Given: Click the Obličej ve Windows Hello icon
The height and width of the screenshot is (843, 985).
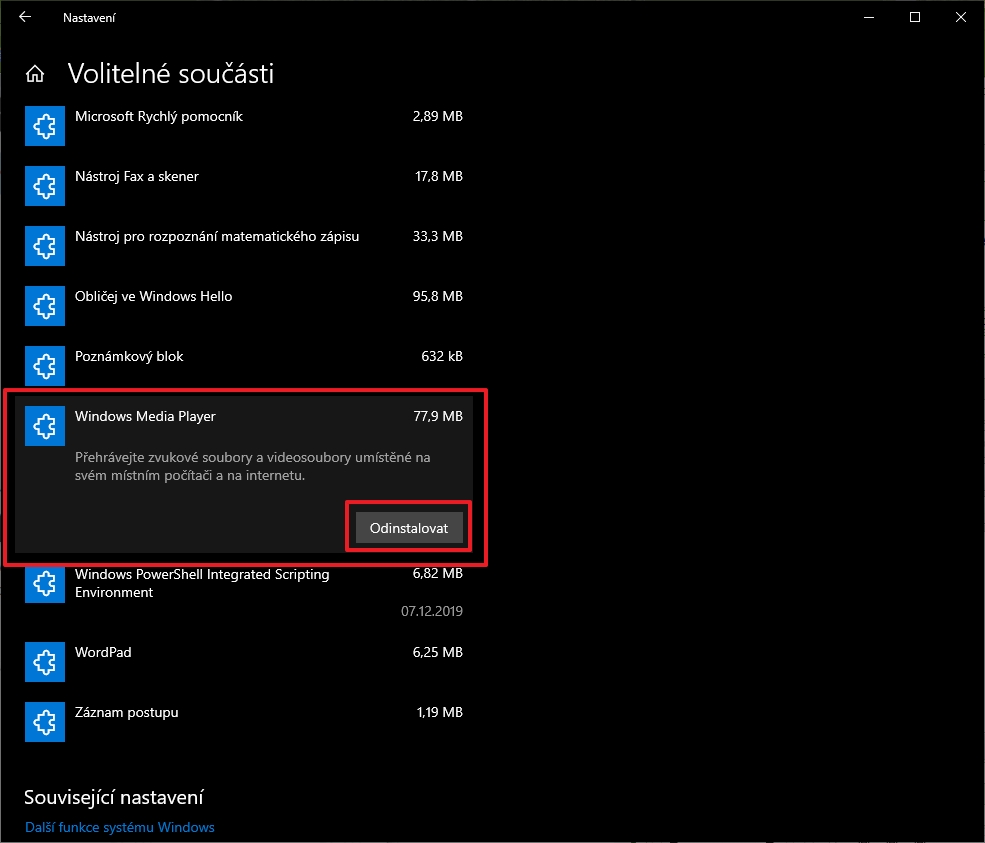Looking at the screenshot, I should tap(45, 306).
